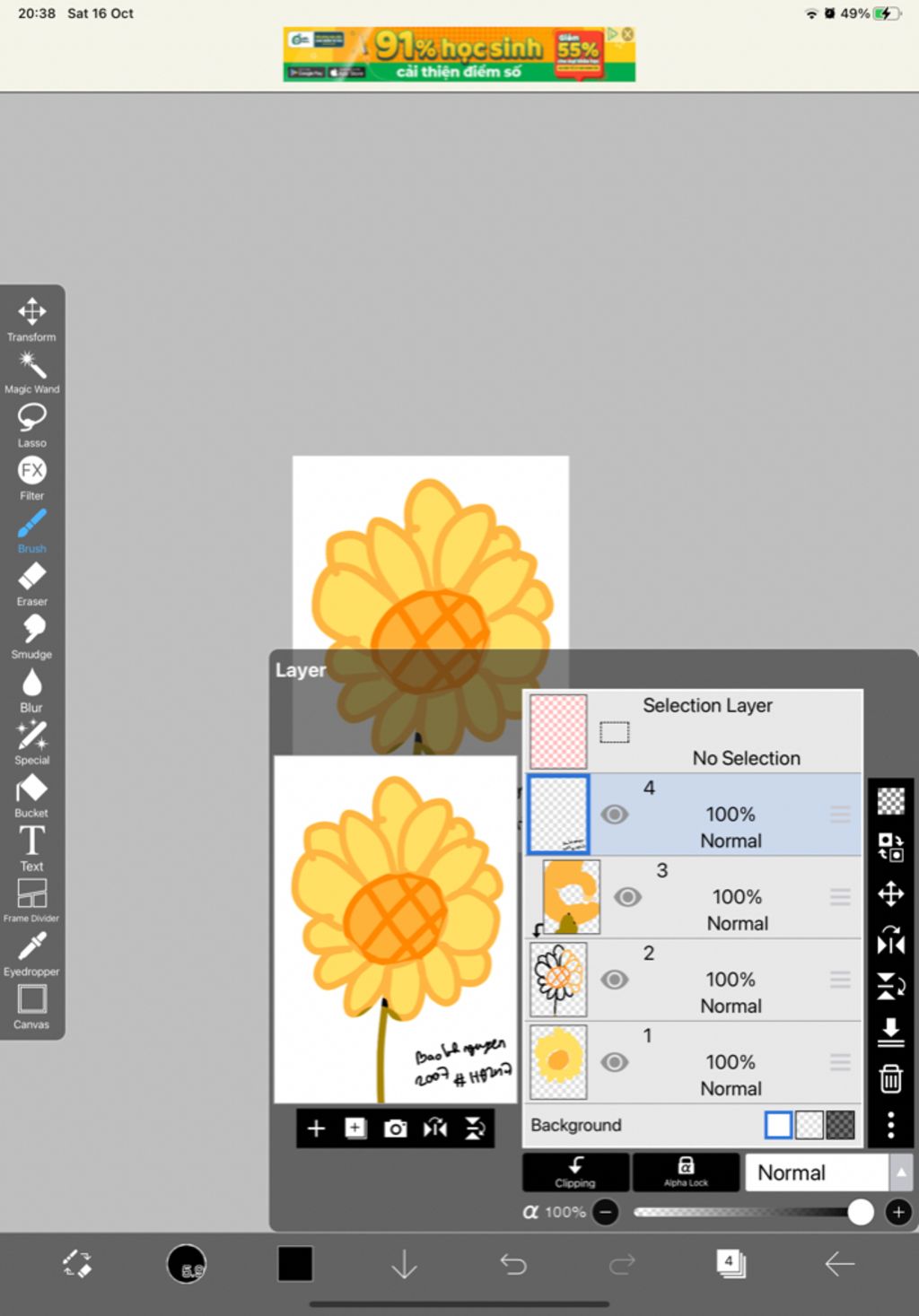The width and height of the screenshot is (919, 1316).
Task: Select layer 4 thumbnail
Action: [558, 815]
